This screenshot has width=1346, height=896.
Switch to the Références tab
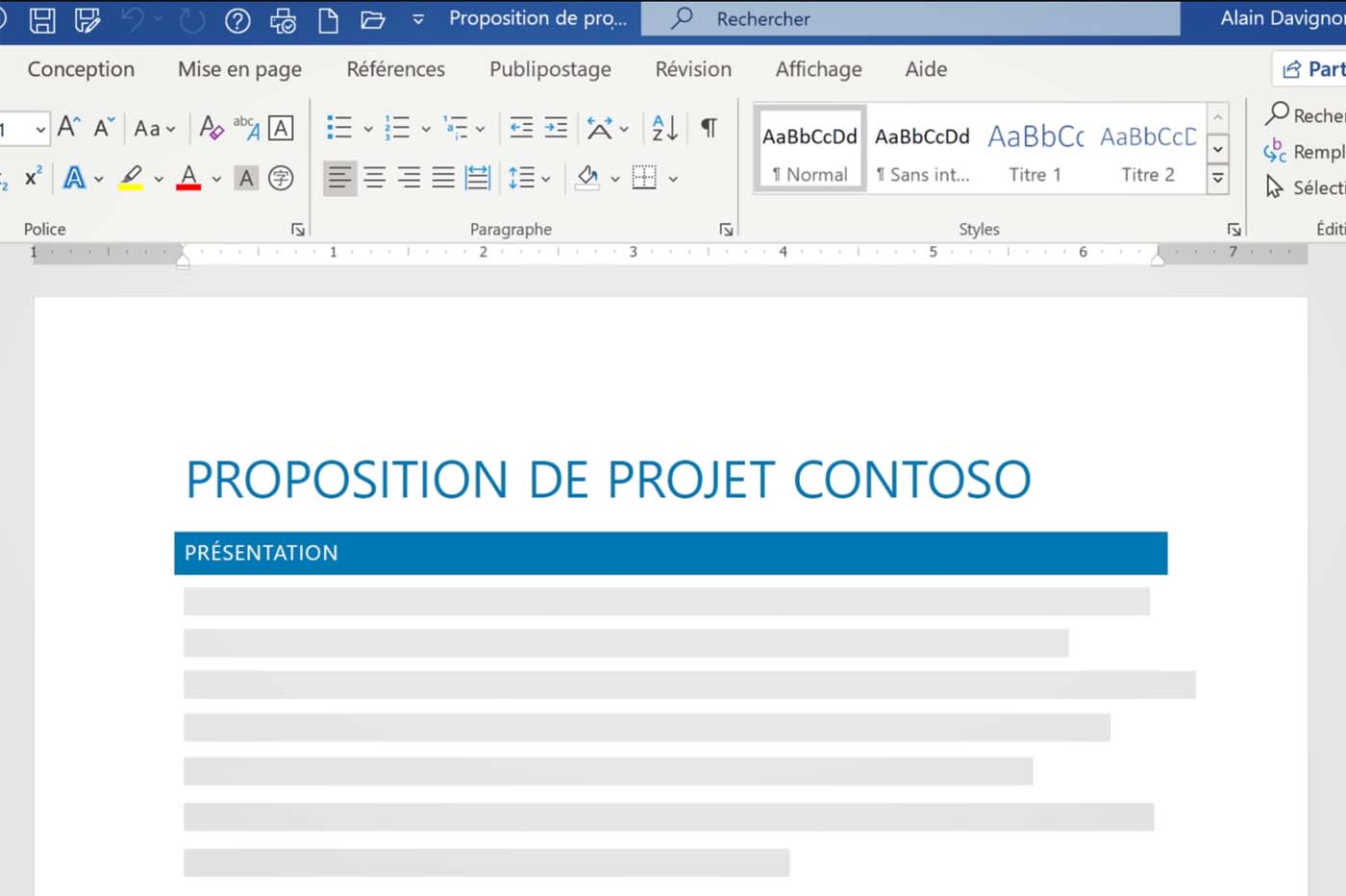(395, 69)
